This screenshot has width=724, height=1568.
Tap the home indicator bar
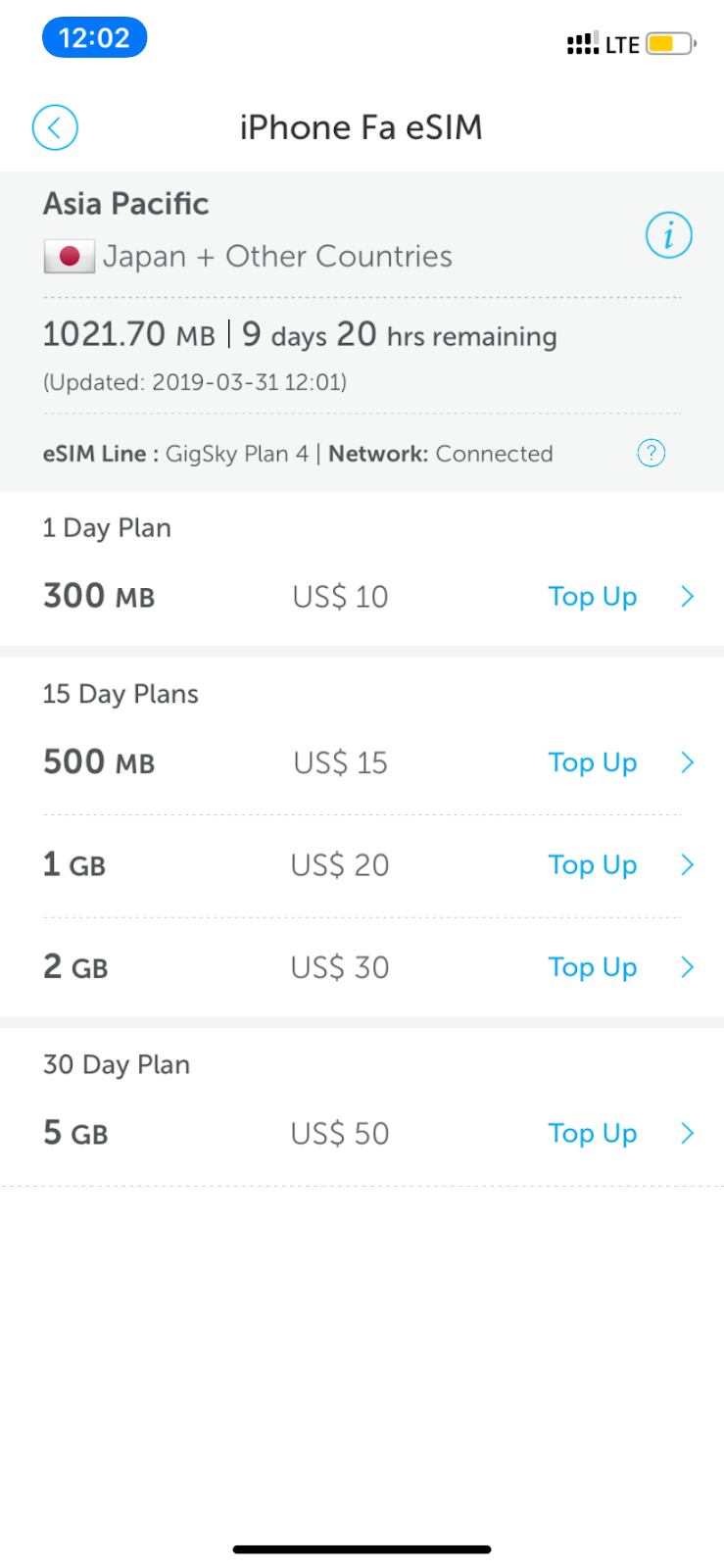pos(362,1549)
